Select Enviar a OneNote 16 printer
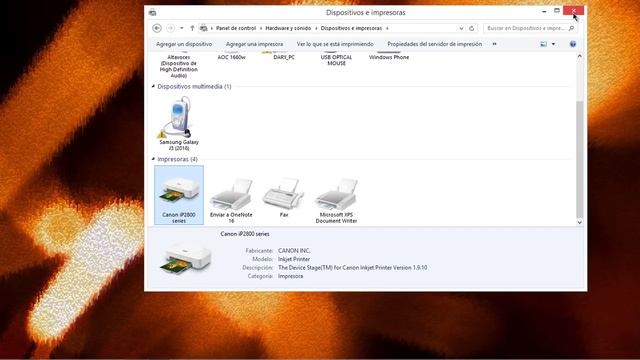Viewport: 640px width, 360px height. click(231, 200)
